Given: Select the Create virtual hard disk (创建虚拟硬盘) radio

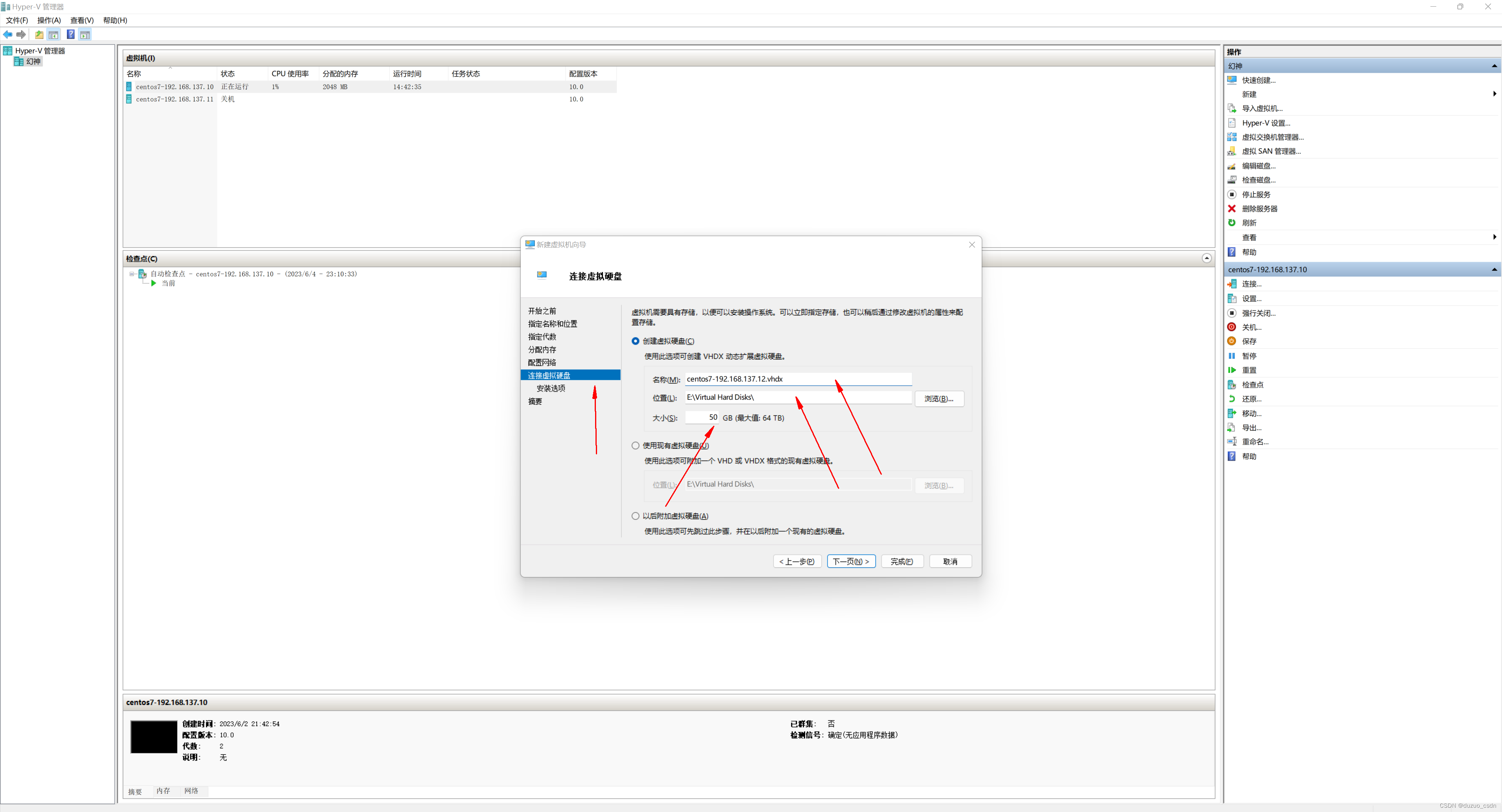Looking at the screenshot, I should pyautogui.click(x=635, y=341).
